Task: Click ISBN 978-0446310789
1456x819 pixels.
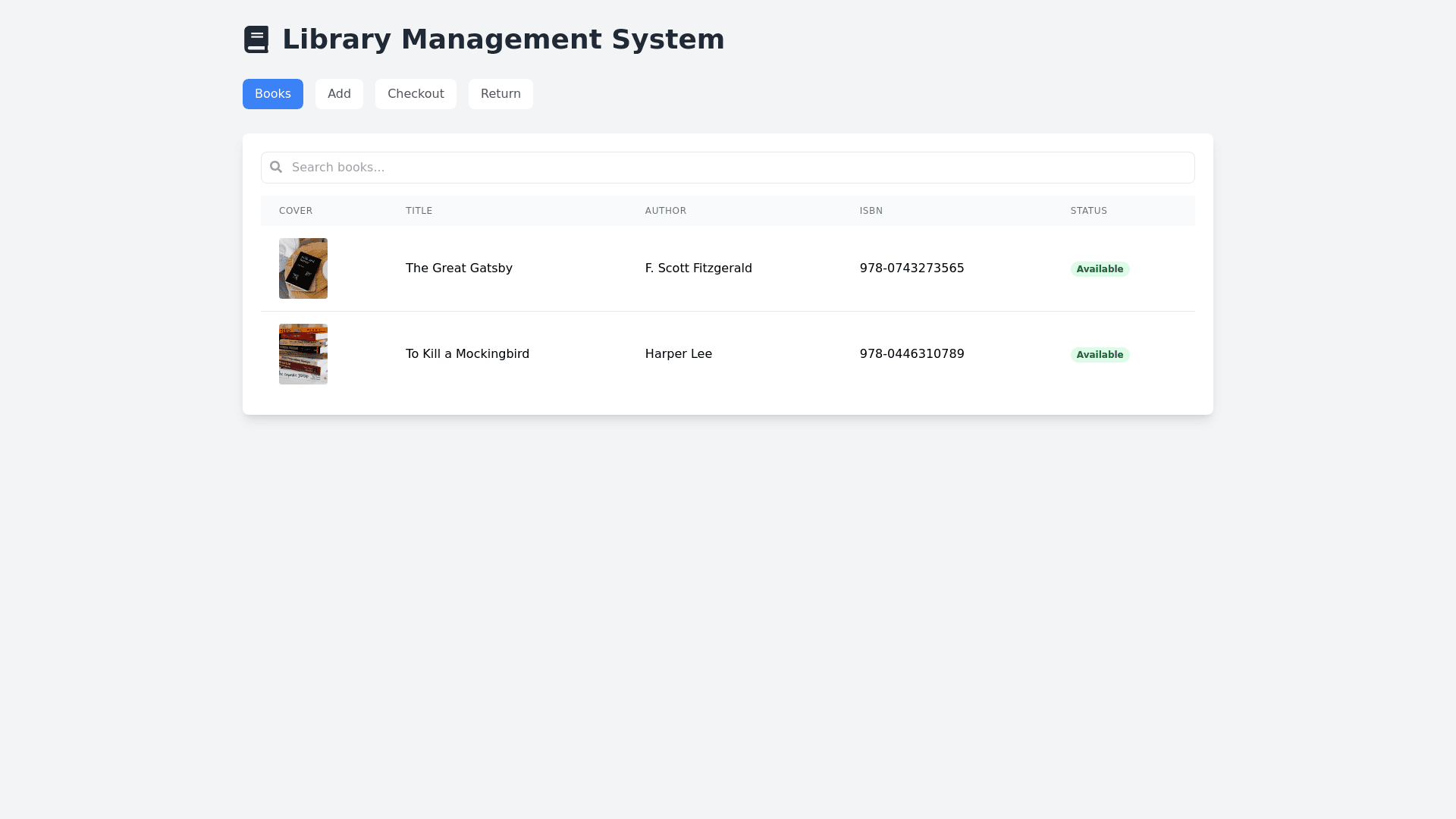Action: click(x=912, y=354)
